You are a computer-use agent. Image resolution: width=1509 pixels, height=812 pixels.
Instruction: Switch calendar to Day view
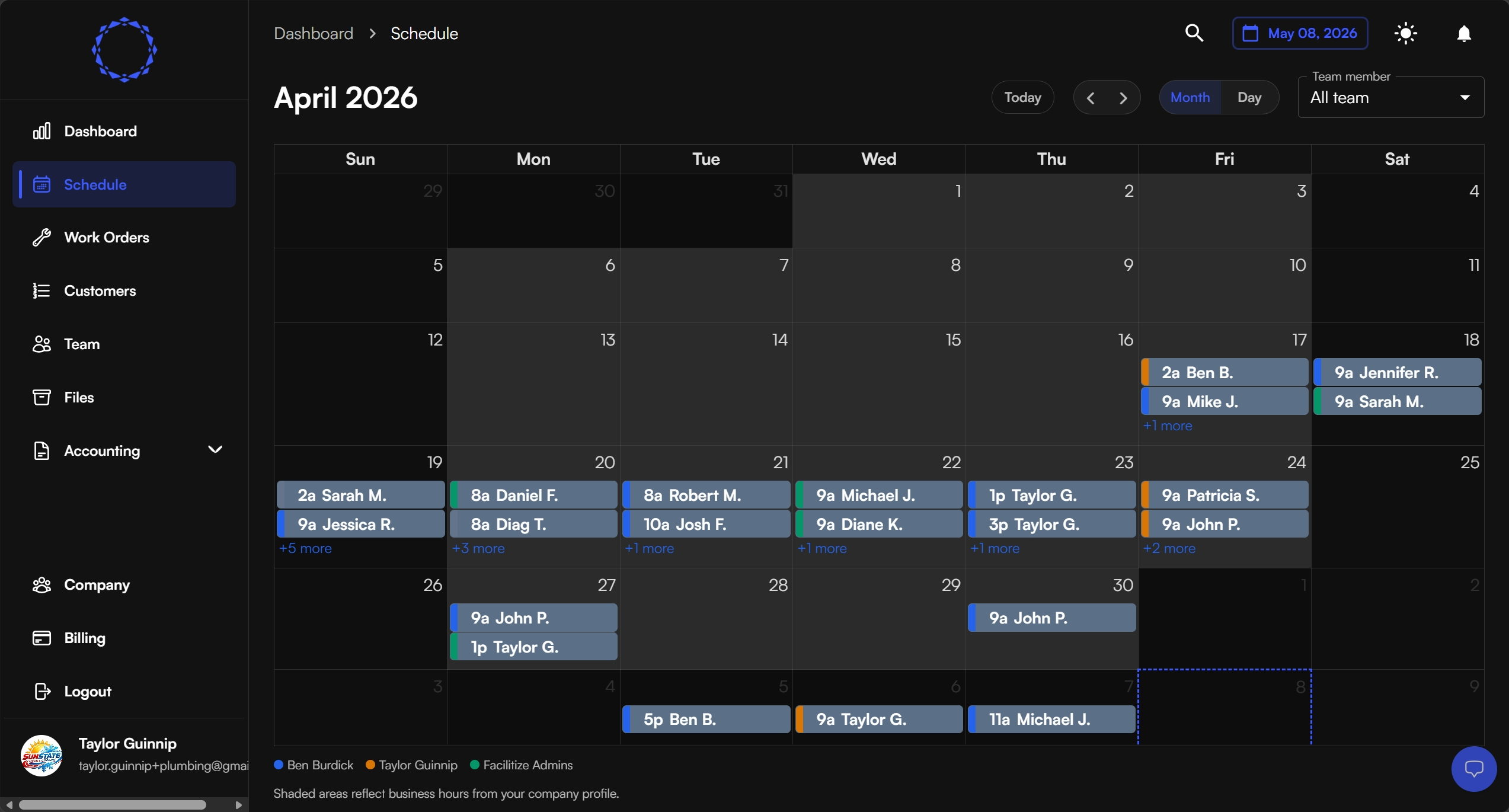(1249, 97)
